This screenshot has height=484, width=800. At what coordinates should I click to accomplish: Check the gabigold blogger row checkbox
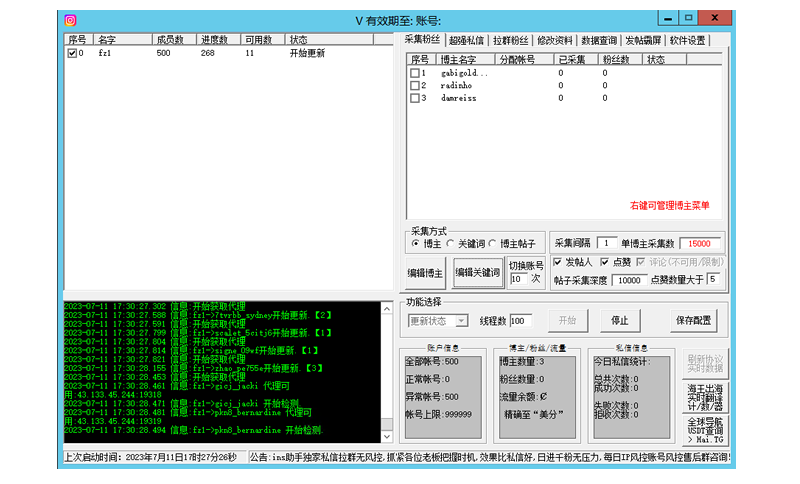[x=414, y=73]
